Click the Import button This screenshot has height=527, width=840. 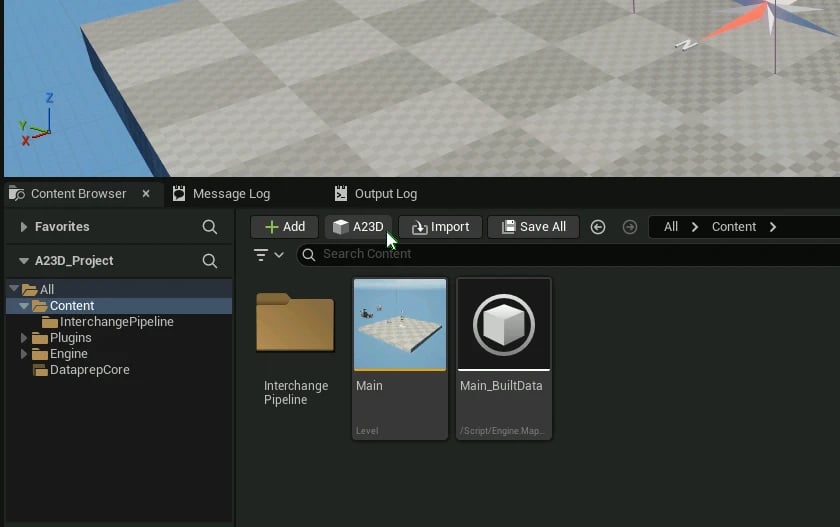pyautogui.click(x=440, y=227)
